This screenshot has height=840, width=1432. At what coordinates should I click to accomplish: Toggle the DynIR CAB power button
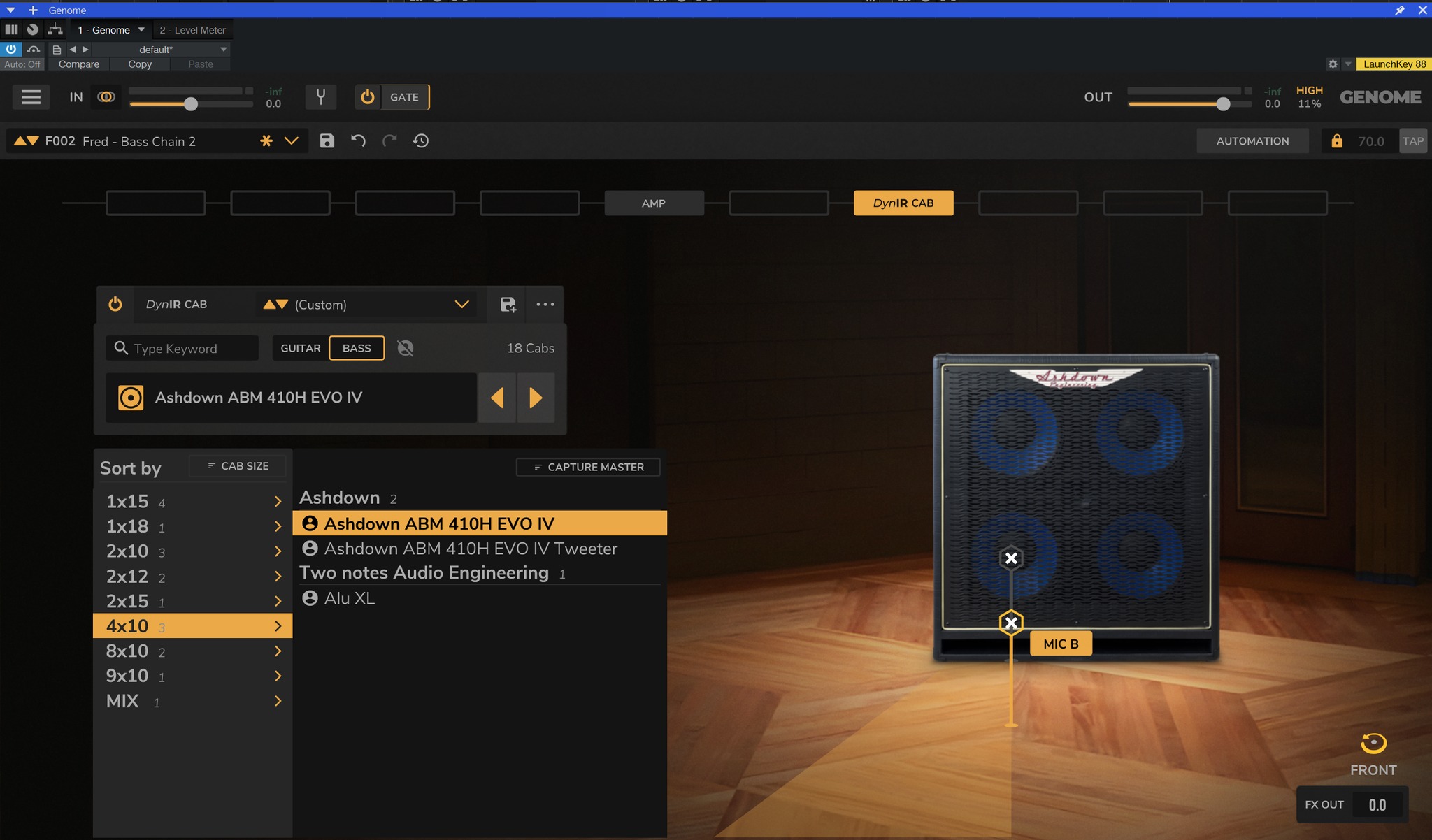(115, 305)
